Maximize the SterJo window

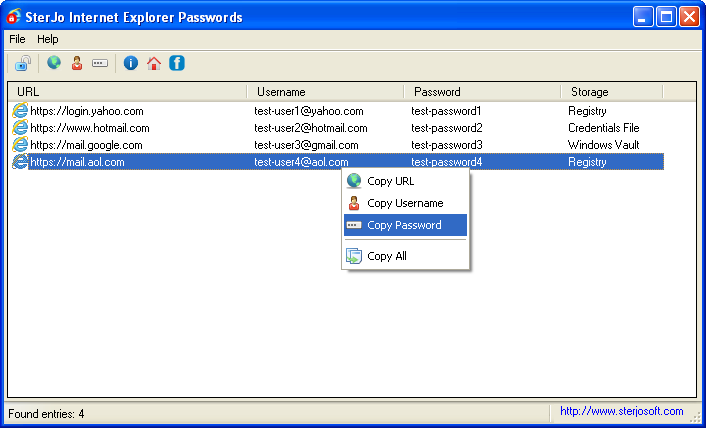click(x=666, y=17)
